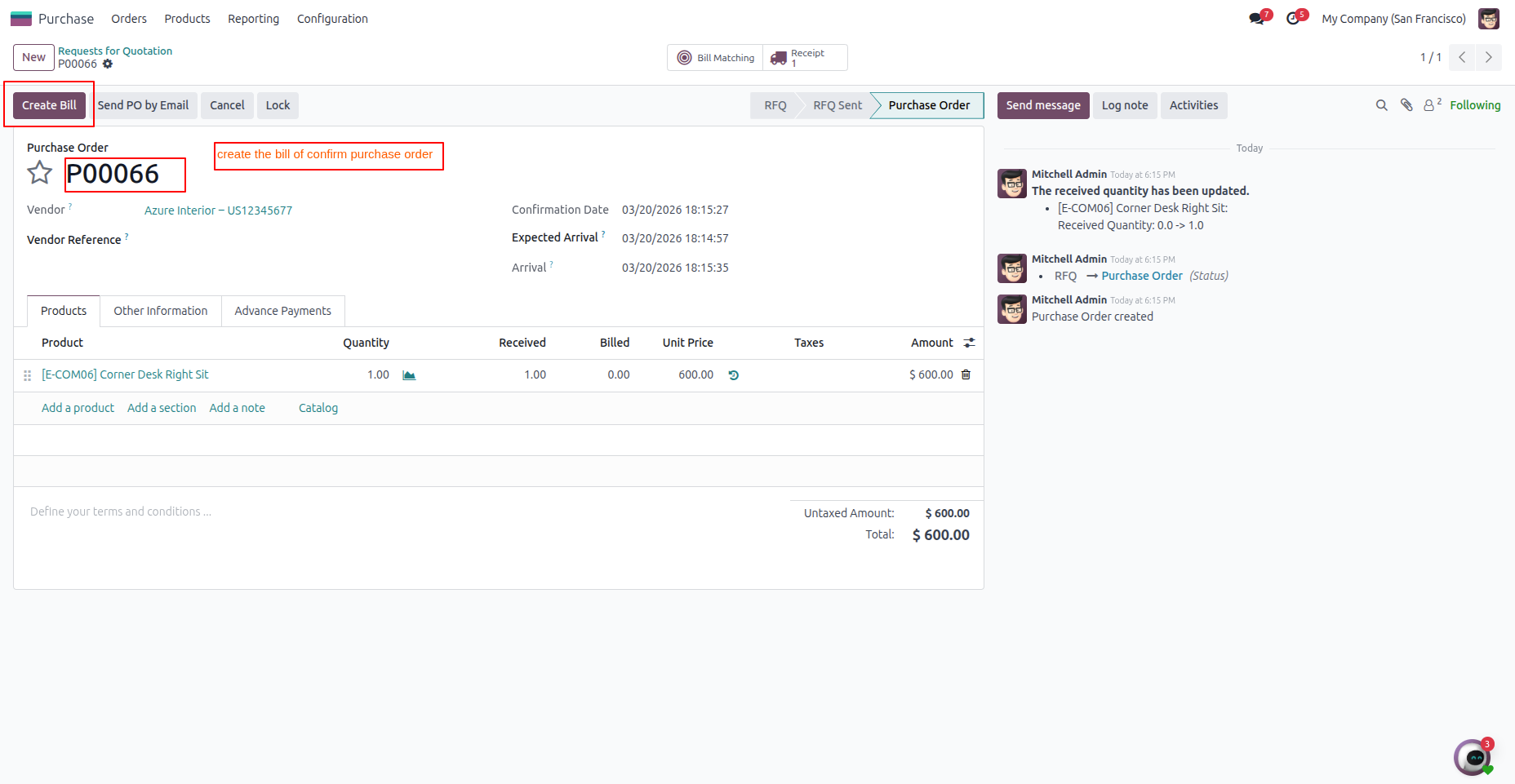The height and width of the screenshot is (784, 1515).
Task: Delete the Corner Desk line trash icon
Action: 966,374
